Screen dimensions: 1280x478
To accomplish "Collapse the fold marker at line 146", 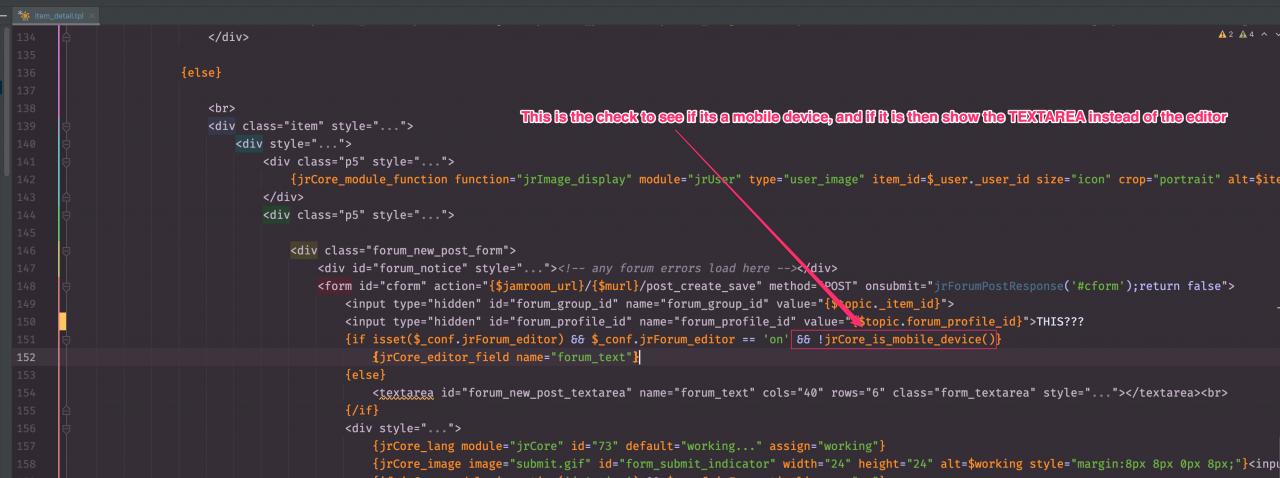I will pos(66,251).
